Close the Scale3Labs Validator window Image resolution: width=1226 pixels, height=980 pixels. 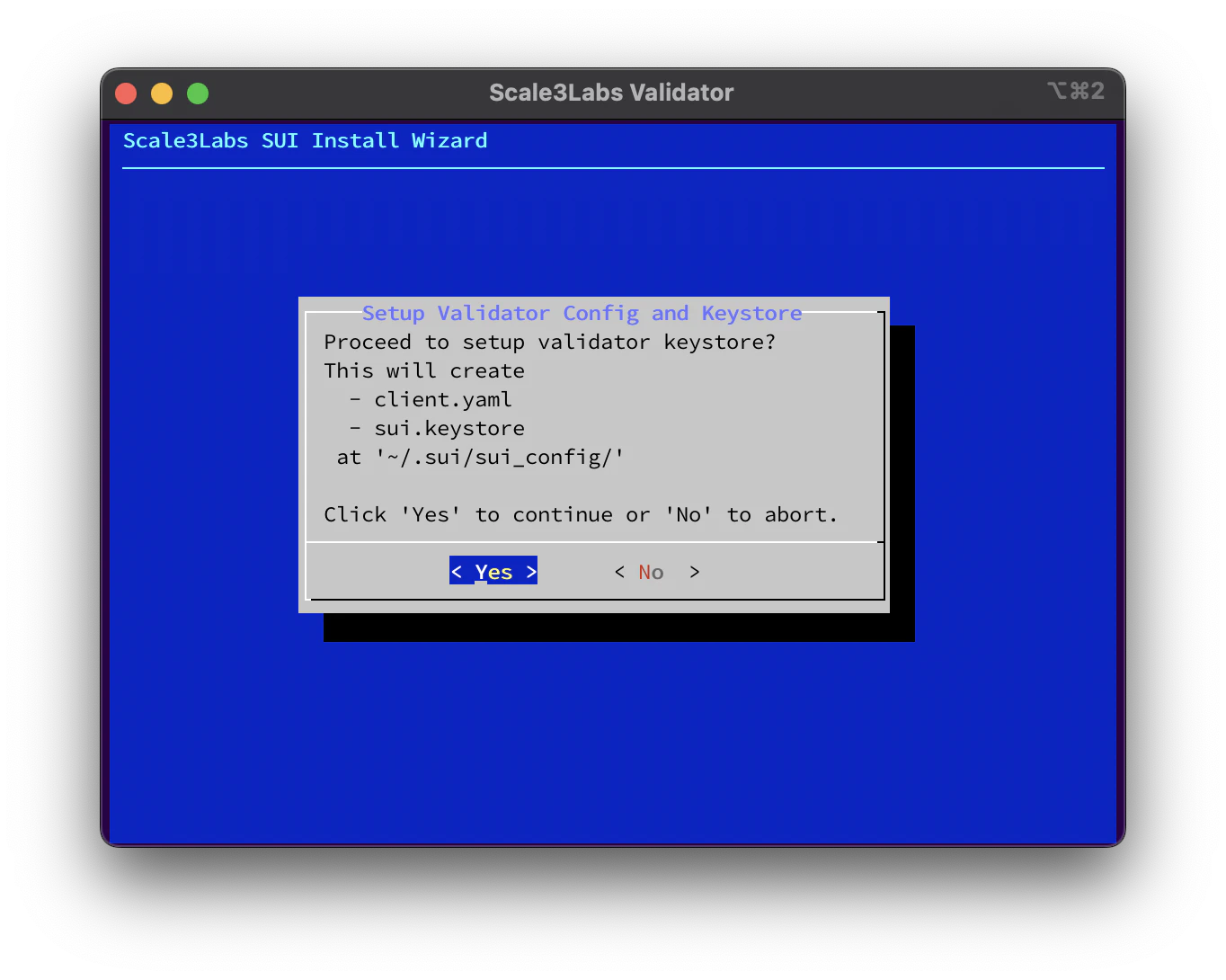pyautogui.click(x=126, y=94)
